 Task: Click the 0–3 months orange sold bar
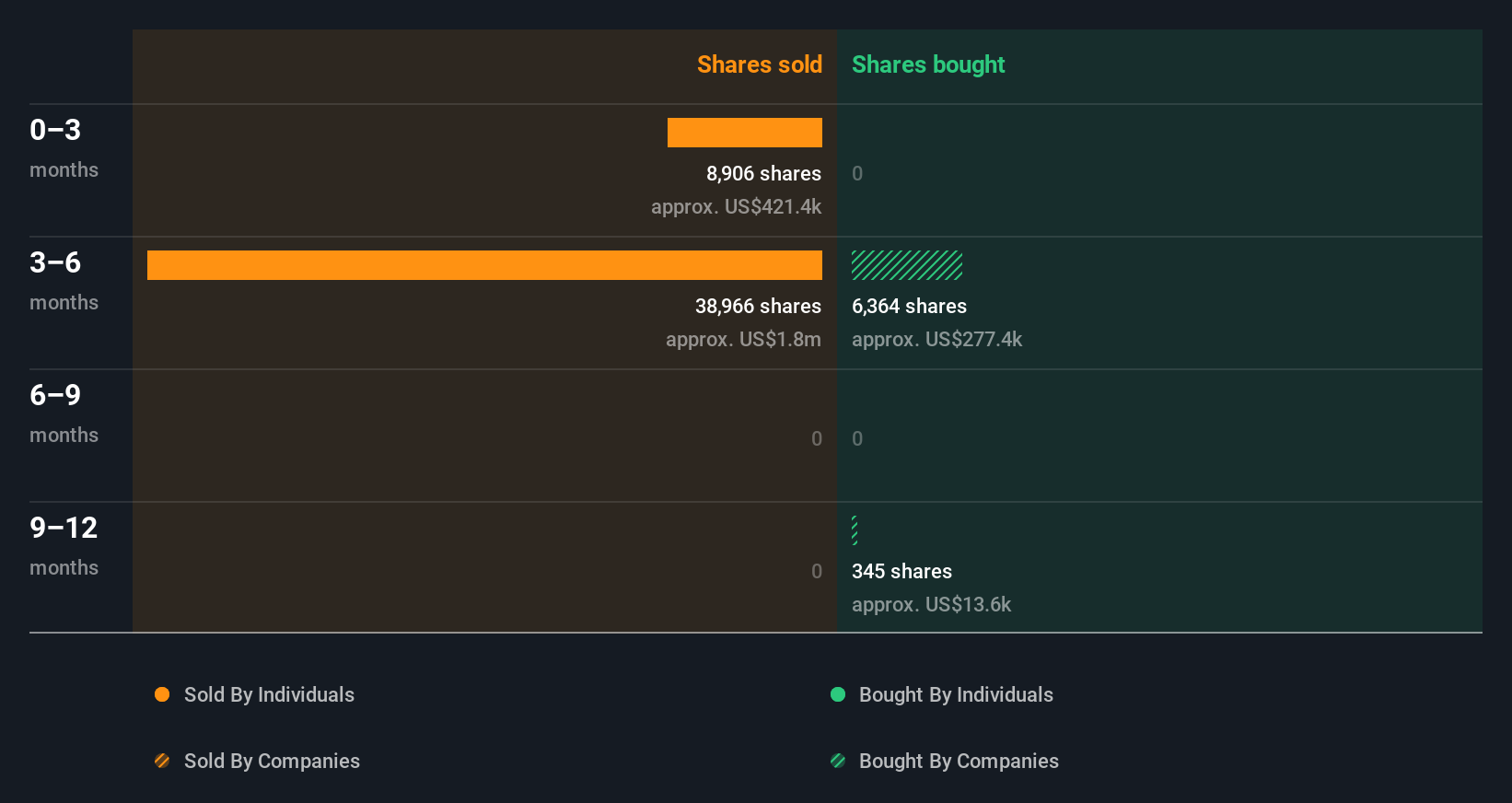[745, 133]
